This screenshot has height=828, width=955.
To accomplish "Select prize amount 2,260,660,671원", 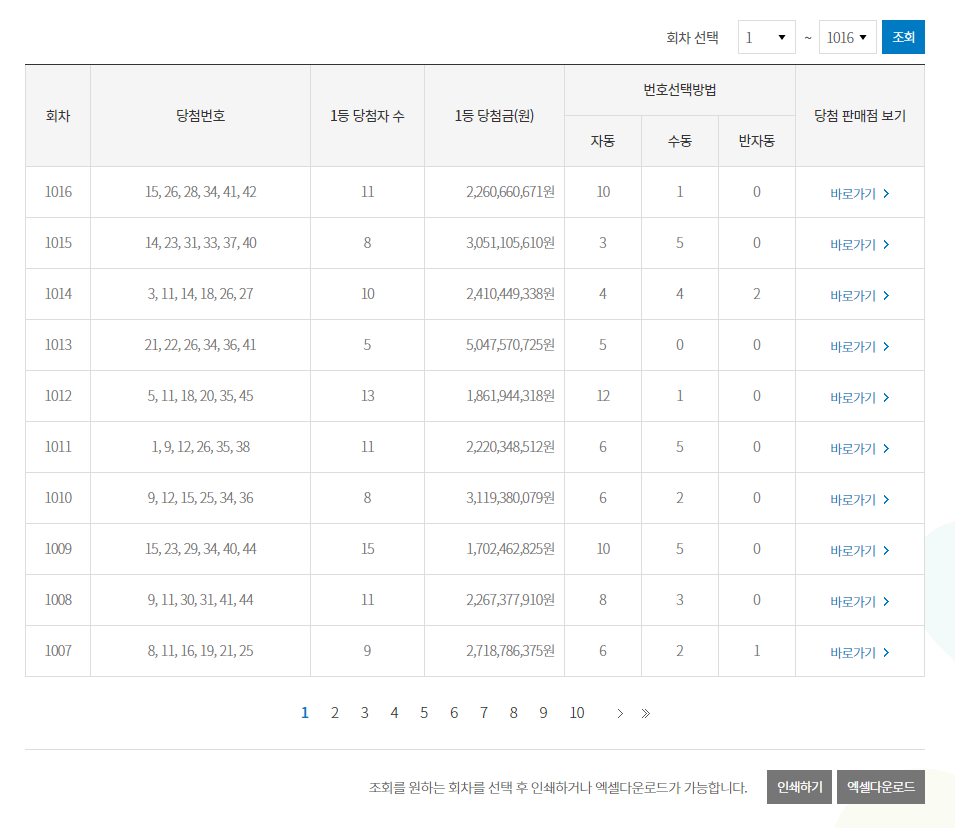I will [510, 192].
